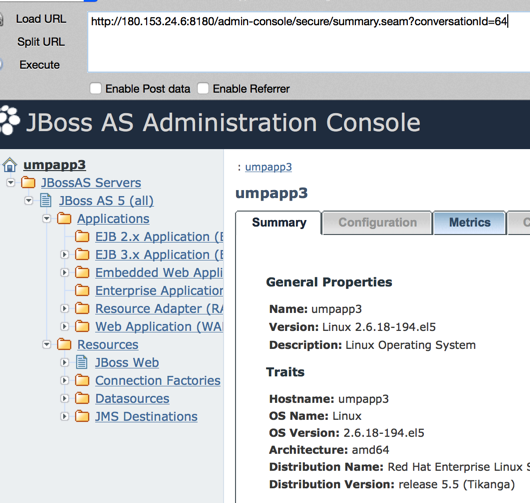Click the JBossAS Servers folder icon
Viewport: 530px width, 503px height.
click(x=28, y=183)
